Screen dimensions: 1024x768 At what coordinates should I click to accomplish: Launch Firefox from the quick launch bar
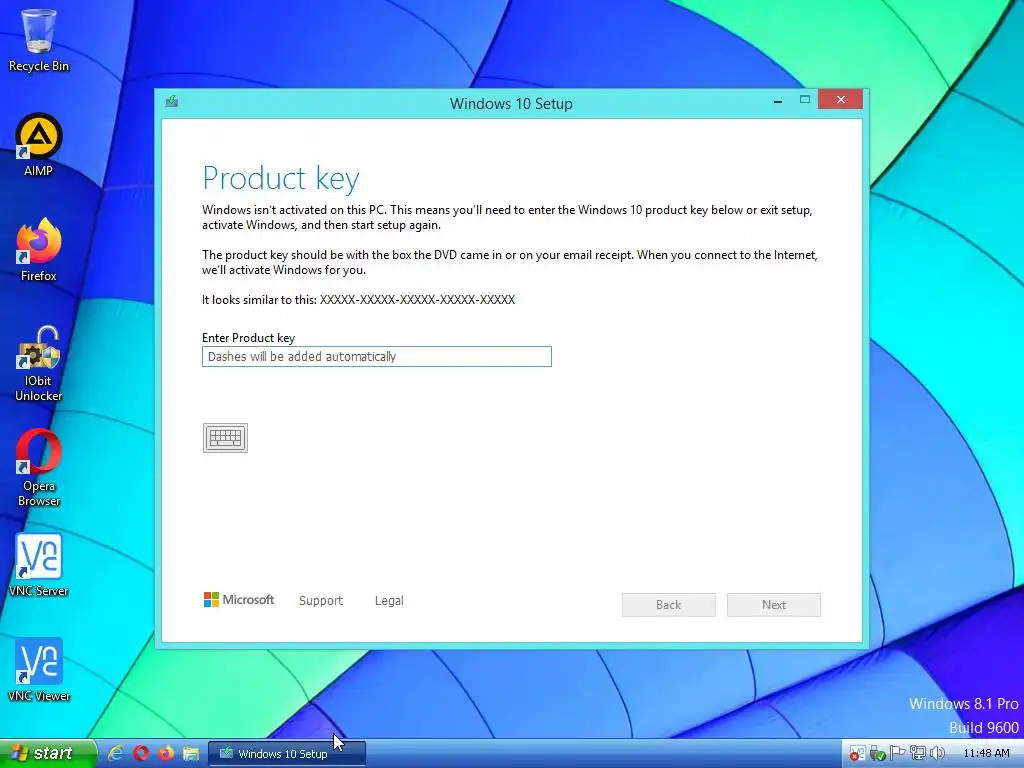(166, 754)
